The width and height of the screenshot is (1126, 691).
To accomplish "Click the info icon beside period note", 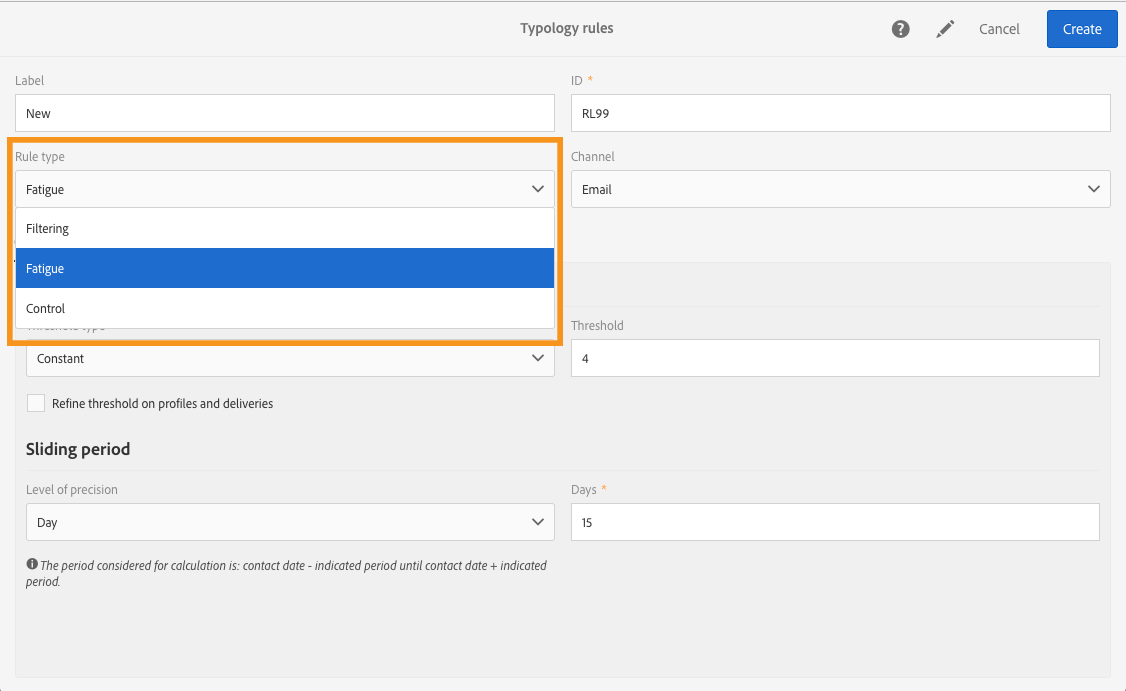I will (32, 565).
